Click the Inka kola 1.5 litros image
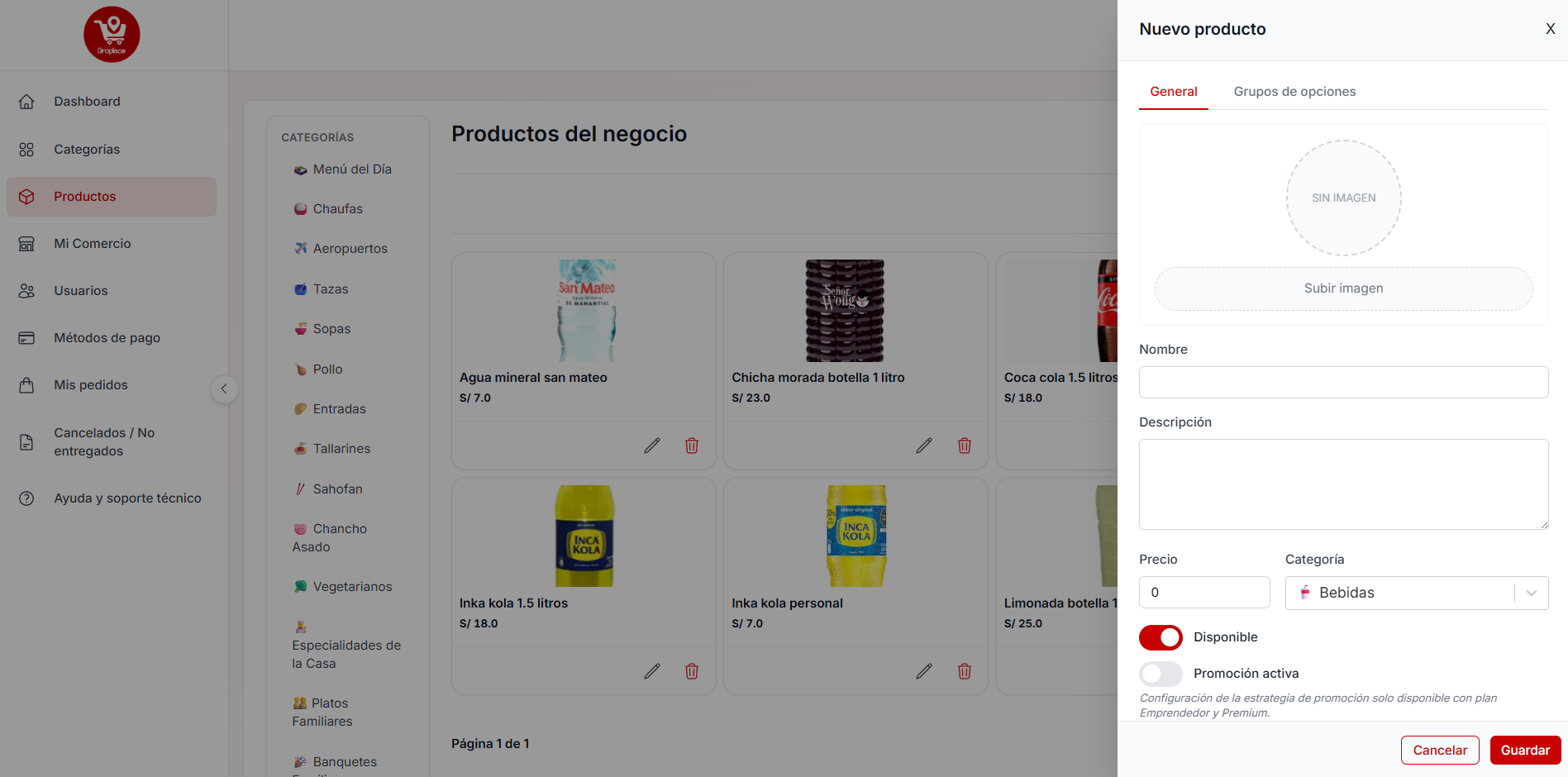This screenshot has height=777, width=1568. (584, 536)
